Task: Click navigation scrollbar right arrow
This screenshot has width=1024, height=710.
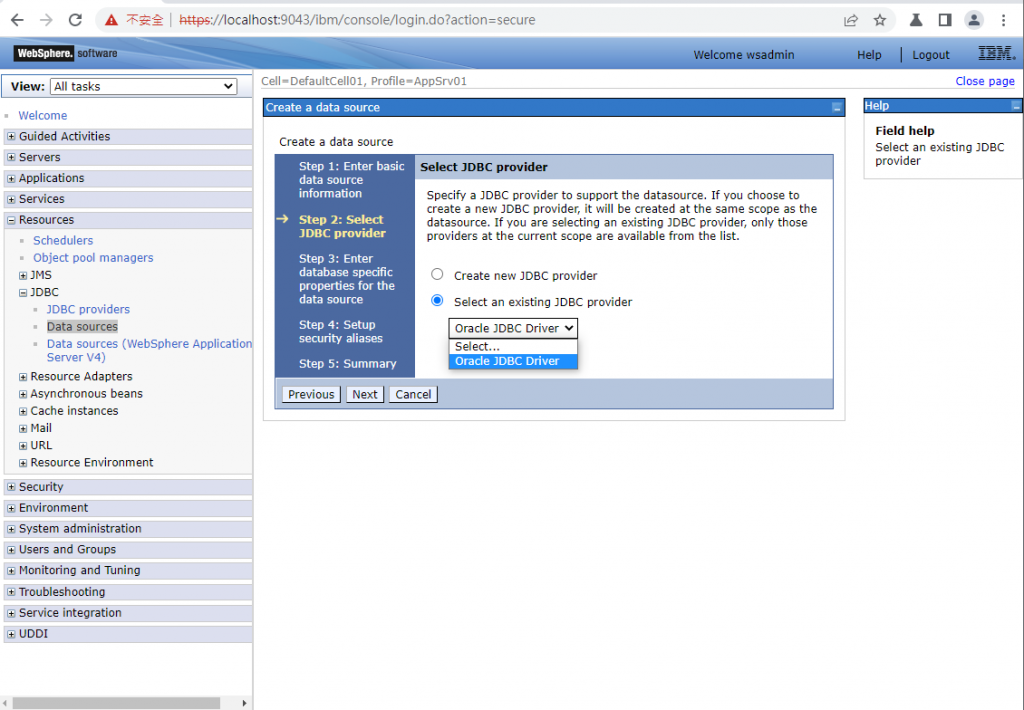Action: 244,703
